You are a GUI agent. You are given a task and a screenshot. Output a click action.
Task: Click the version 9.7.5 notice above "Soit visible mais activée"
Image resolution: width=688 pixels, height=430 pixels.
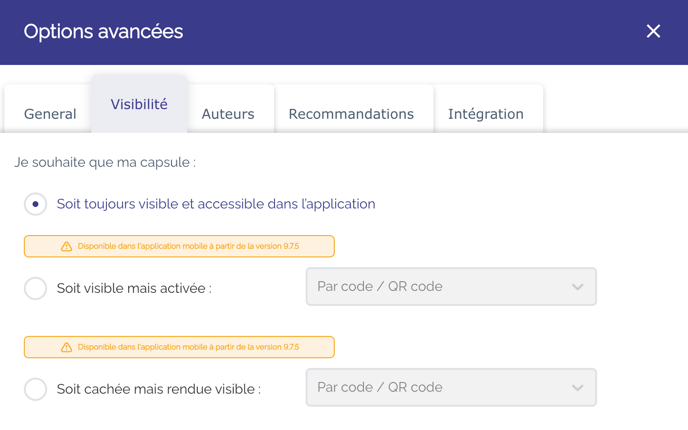[188, 246]
